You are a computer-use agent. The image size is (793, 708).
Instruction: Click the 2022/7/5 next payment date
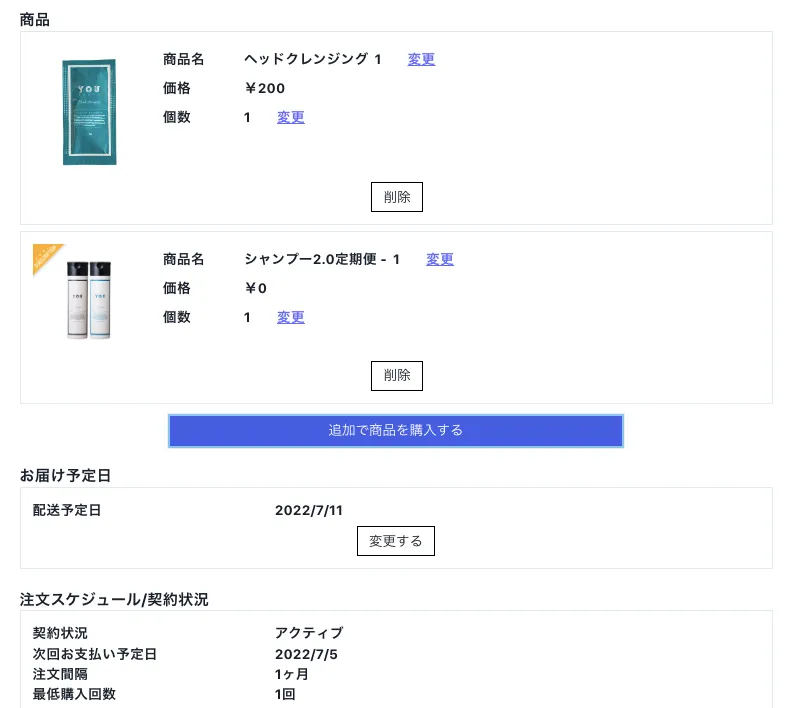(305, 654)
